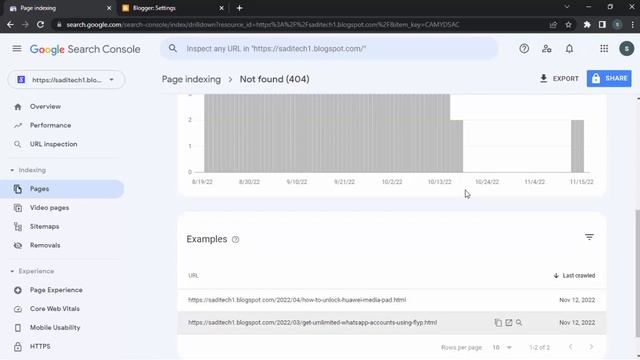Open Performance report in sidebar

[50, 125]
